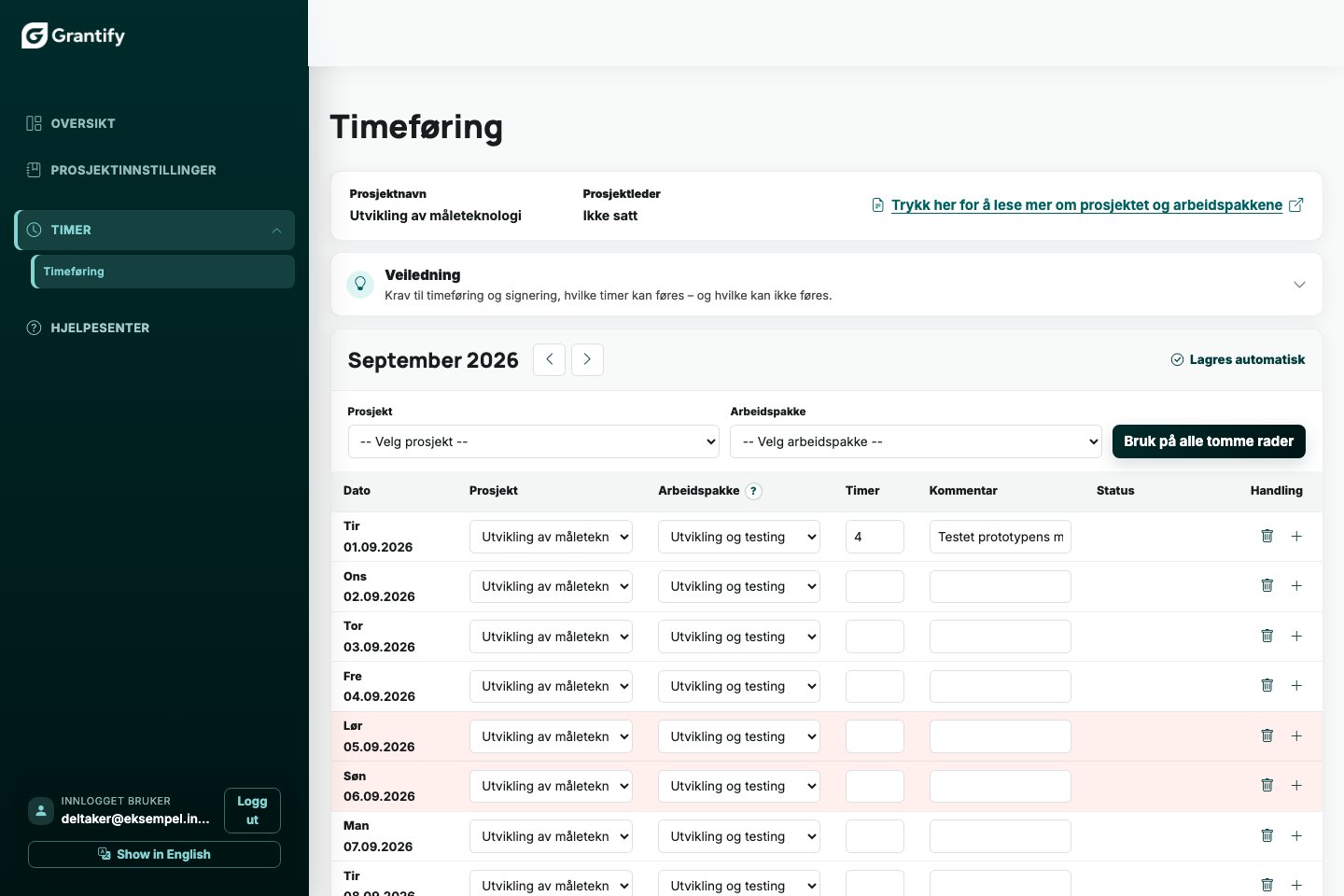Click trash icon on Søn 06.09.2026 row

(x=1267, y=785)
